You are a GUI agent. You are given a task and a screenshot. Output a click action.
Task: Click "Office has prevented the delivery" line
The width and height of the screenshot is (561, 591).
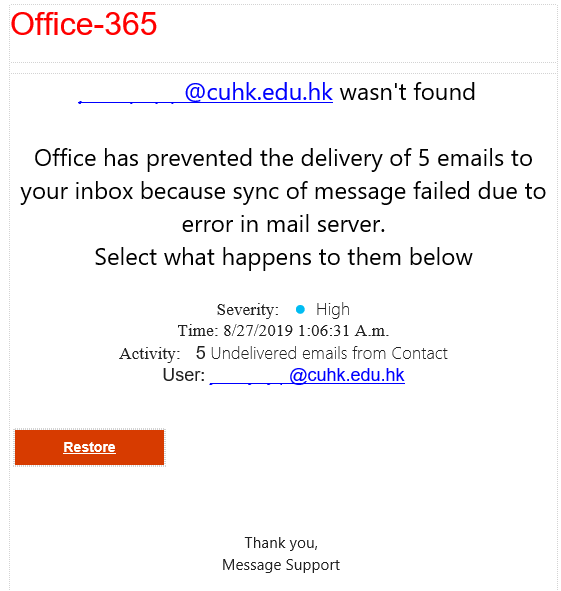pos(284,158)
